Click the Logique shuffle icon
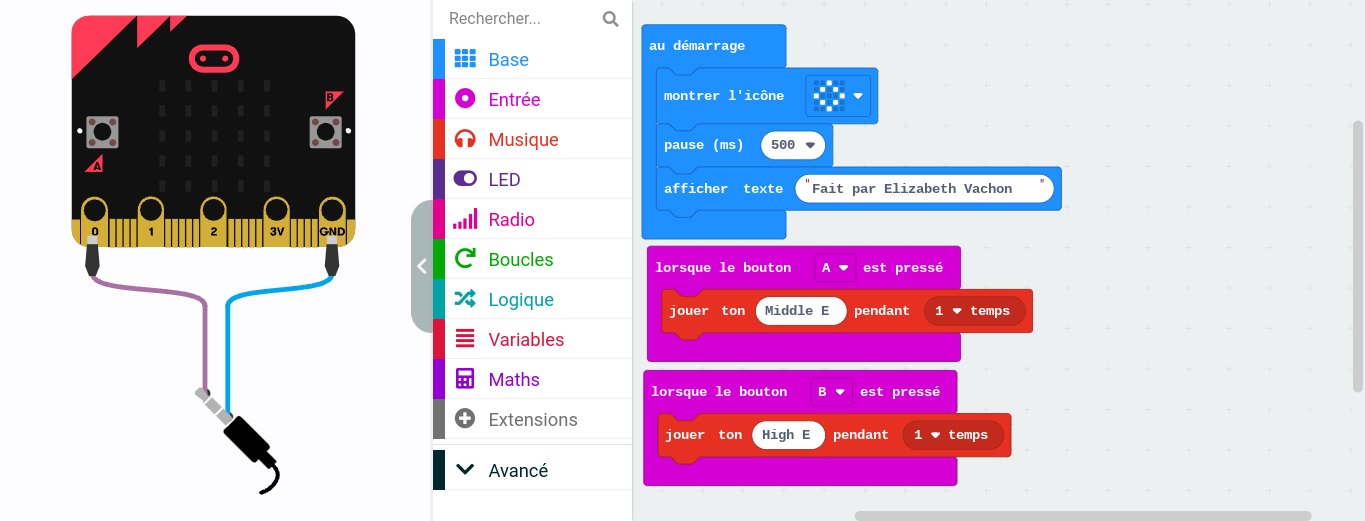This screenshot has width=1365, height=521. pyautogui.click(x=465, y=299)
